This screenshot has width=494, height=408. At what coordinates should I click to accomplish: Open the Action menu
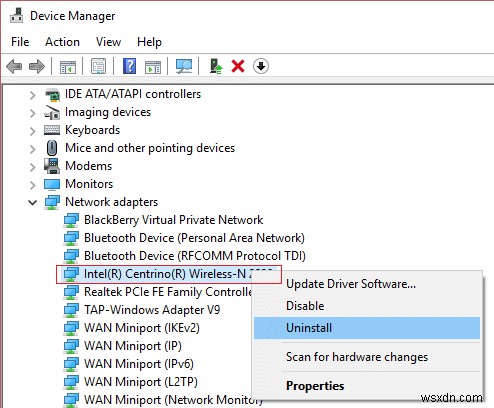[x=62, y=42]
